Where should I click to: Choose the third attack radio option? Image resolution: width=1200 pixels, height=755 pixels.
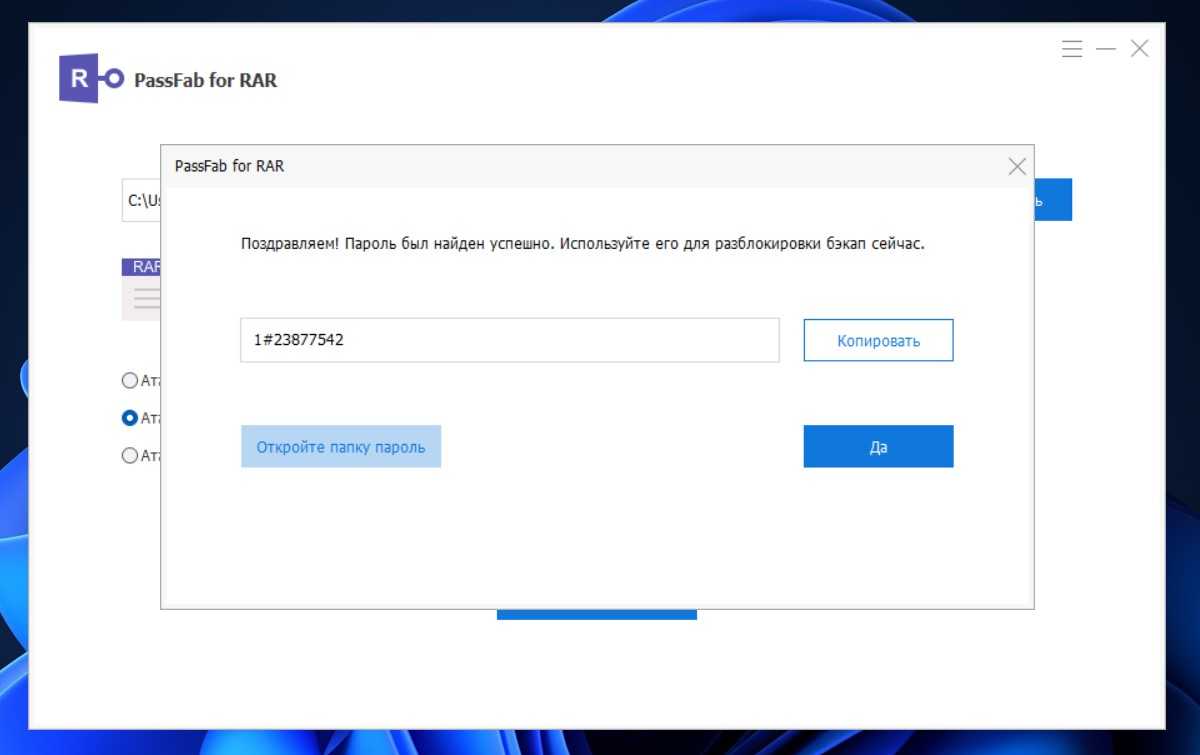[129, 456]
